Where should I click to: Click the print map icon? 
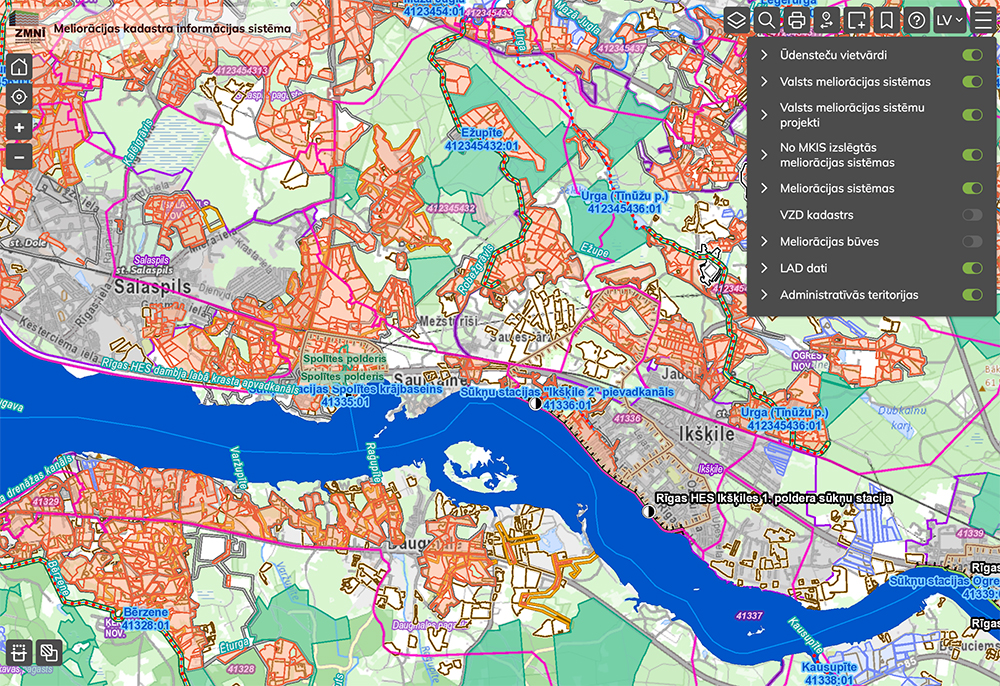796,20
